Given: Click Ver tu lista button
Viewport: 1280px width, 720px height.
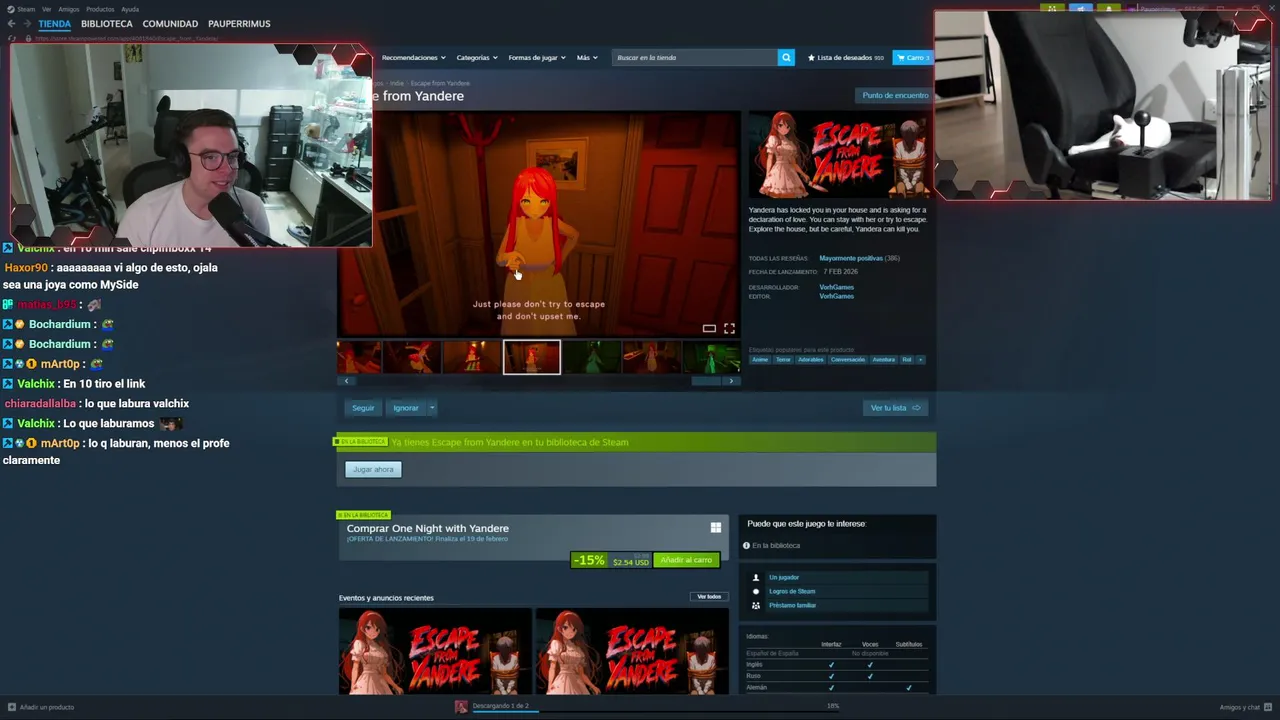Looking at the screenshot, I should [x=895, y=407].
